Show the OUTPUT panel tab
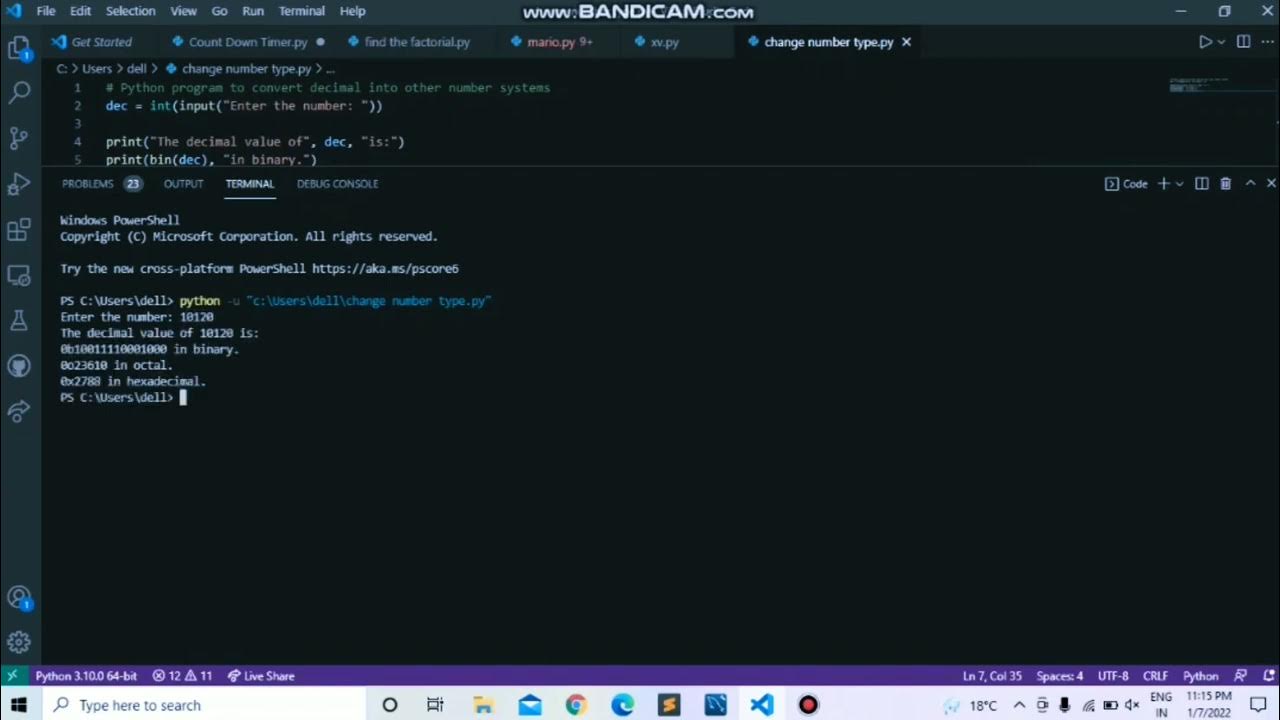1280x720 pixels. tap(183, 184)
